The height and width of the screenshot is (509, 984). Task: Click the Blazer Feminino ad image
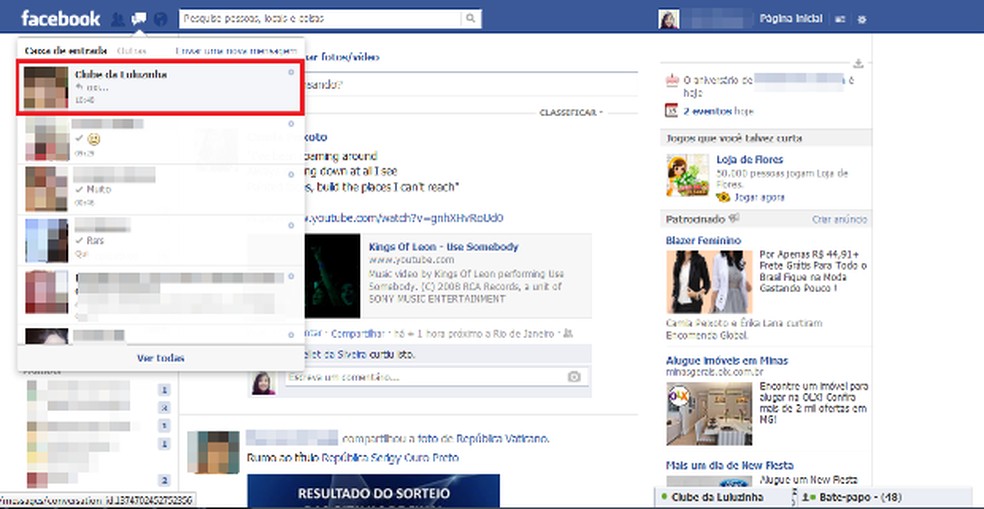pyautogui.click(x=709, y=282)
